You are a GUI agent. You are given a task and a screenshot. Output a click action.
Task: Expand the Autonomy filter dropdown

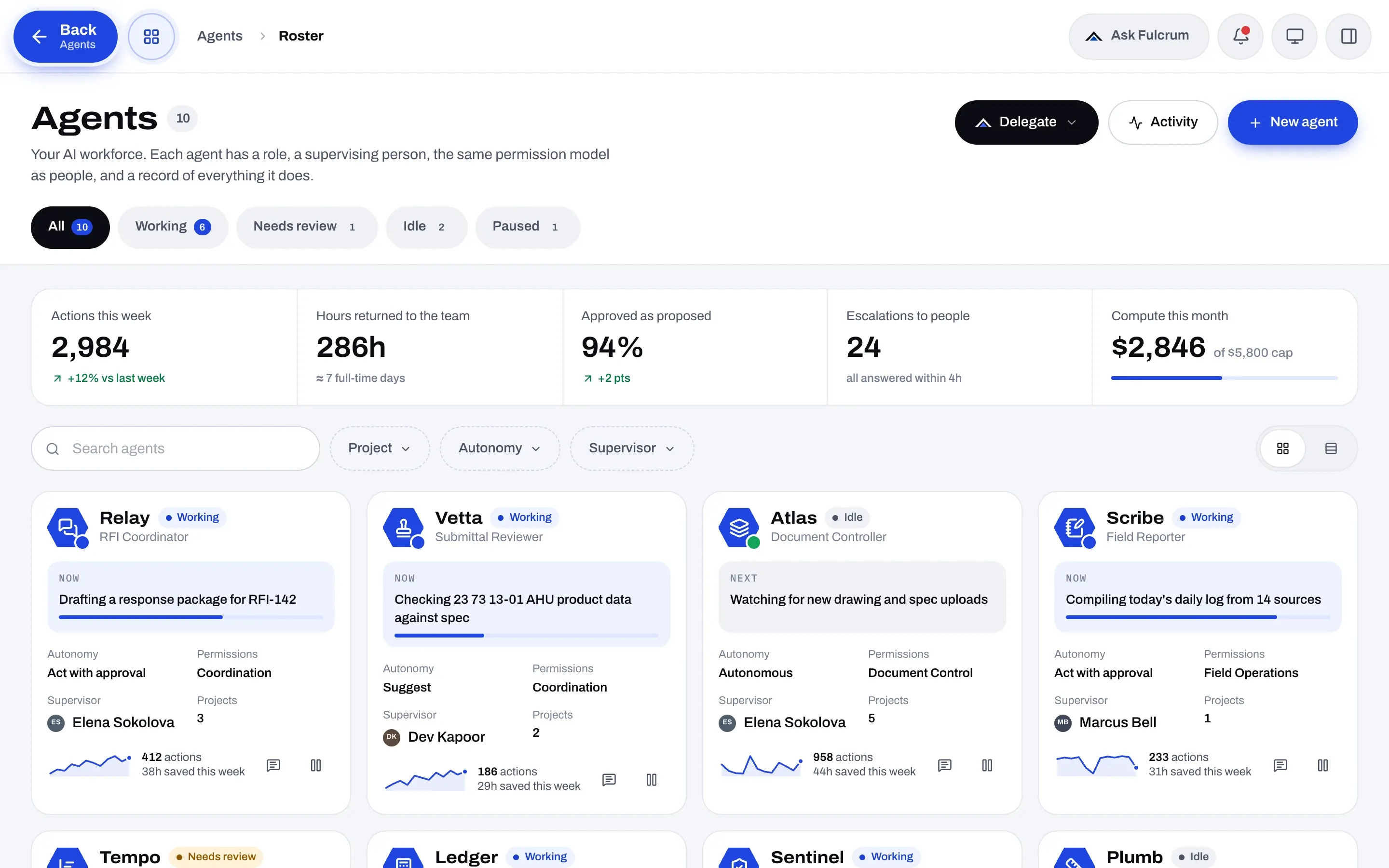pyautogui.click(x=499, y=448)
